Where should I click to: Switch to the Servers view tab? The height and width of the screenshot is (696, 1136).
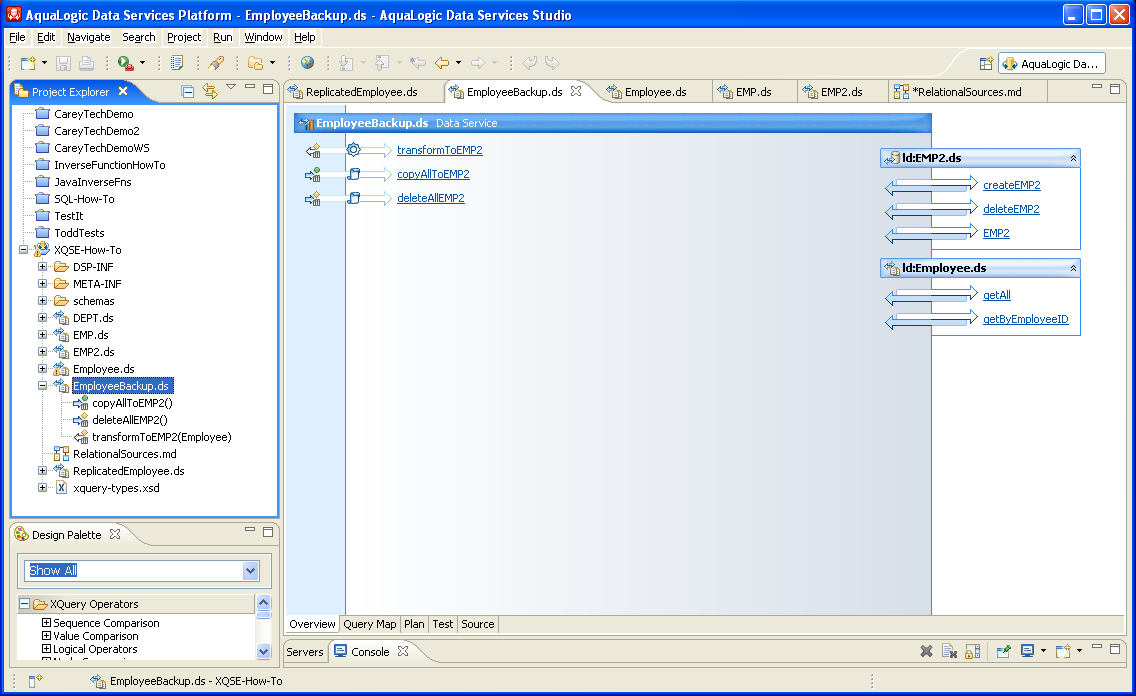(x=304, y=652)
